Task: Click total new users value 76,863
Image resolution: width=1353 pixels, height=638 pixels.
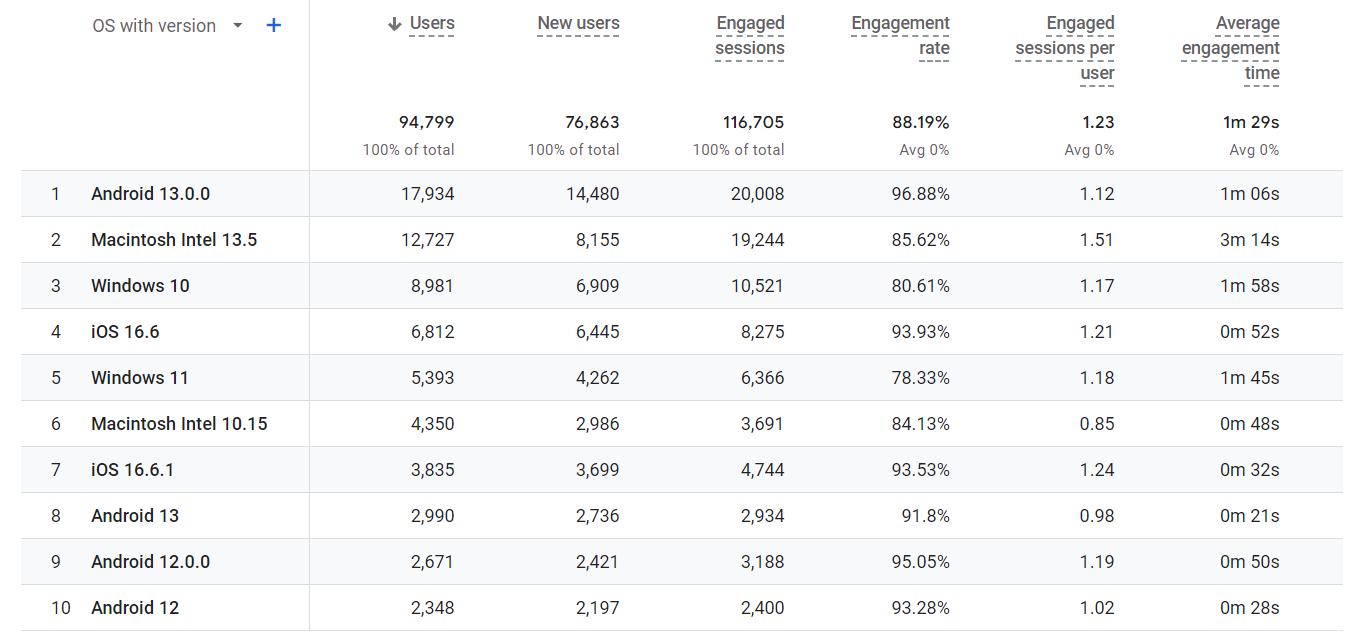Action: point(592,122)
